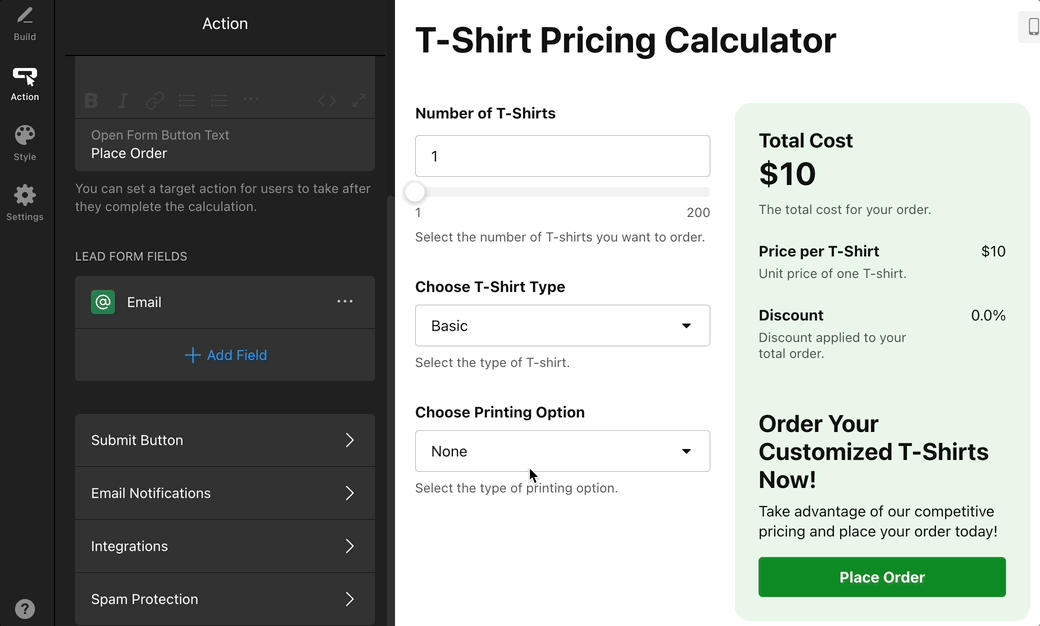
Task: Click the help question mark icon
Action: (25, 609)
